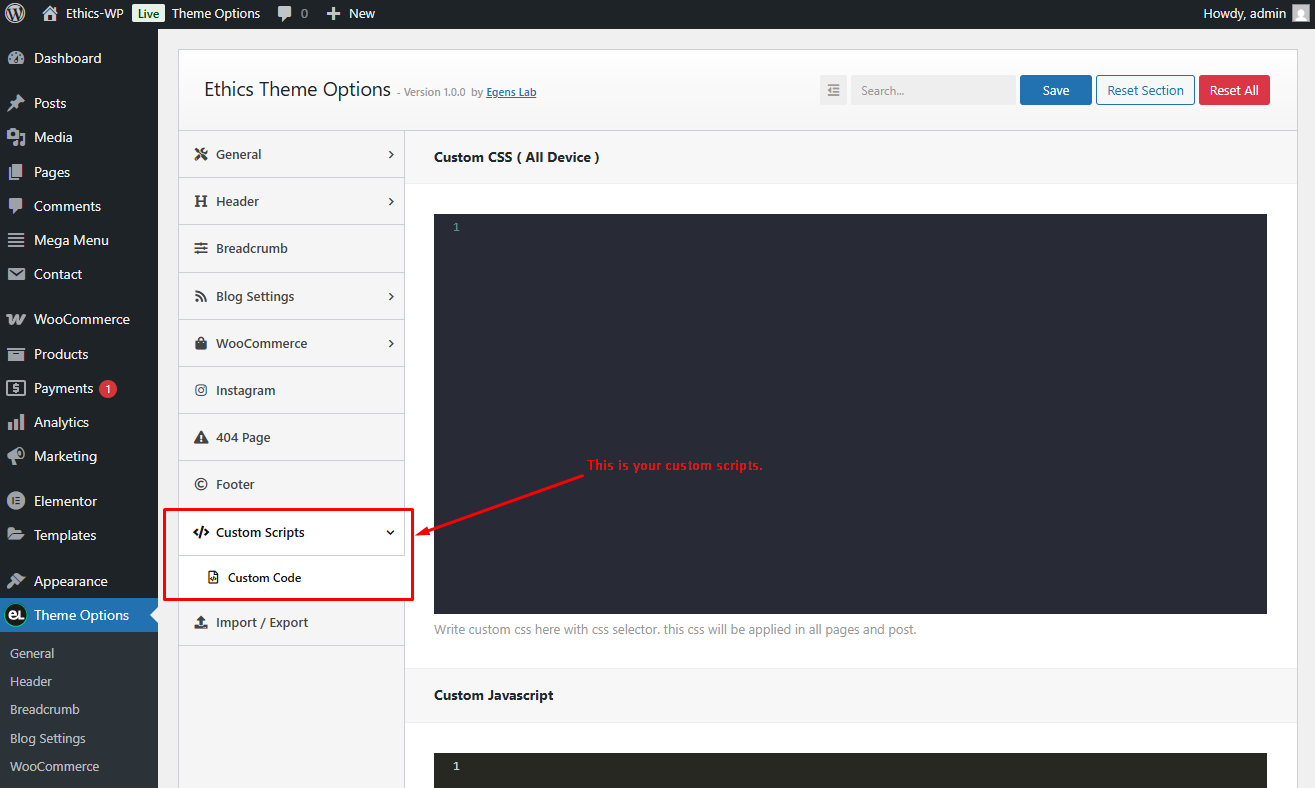Click the plus New icon in admin bar
Viewport: 1315px width, 788px height.
tap(334, 13)
